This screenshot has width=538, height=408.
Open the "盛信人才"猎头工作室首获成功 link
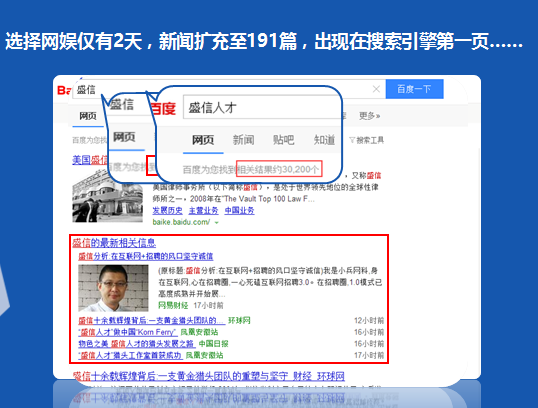pyautogui.click(x=130, y=355)
